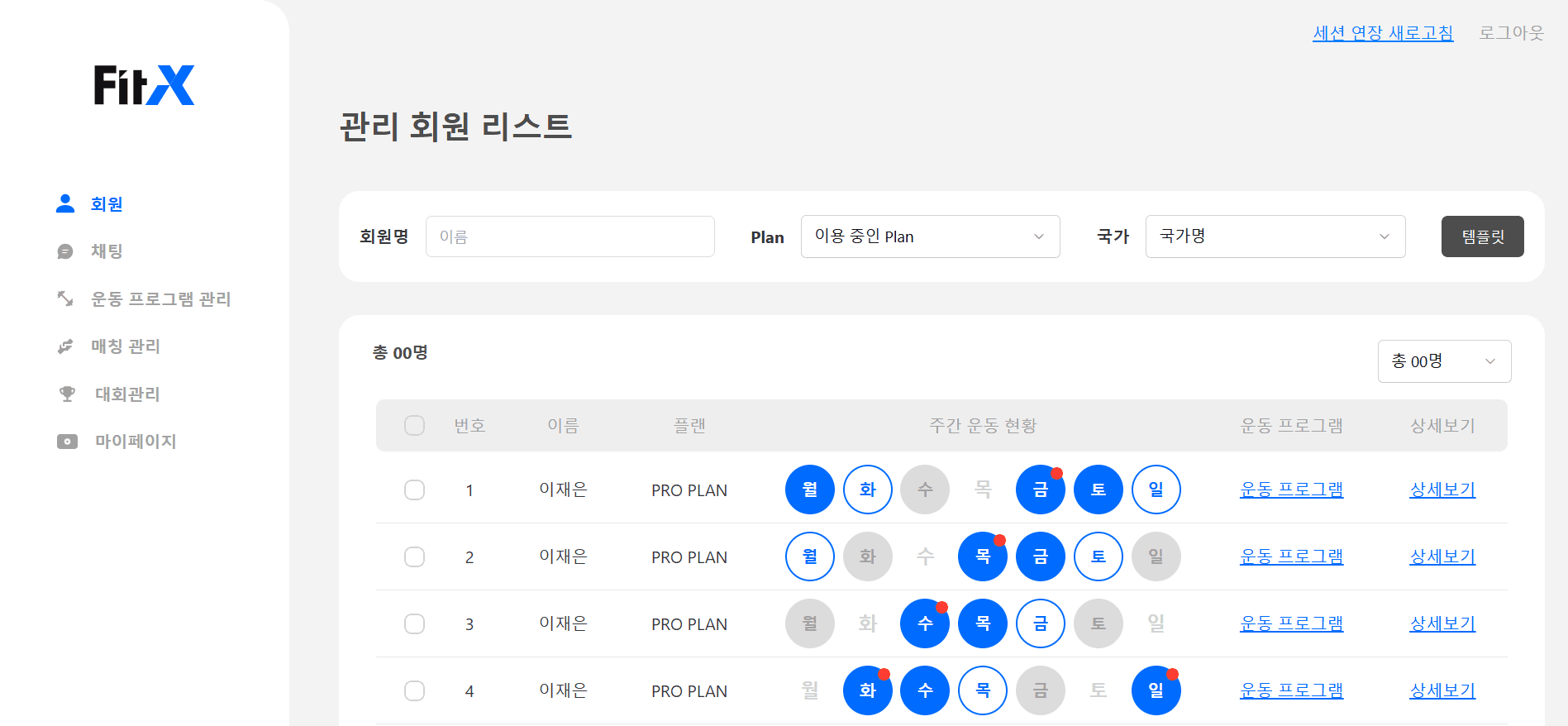Click the matching management handshake icon

point(65,346)
